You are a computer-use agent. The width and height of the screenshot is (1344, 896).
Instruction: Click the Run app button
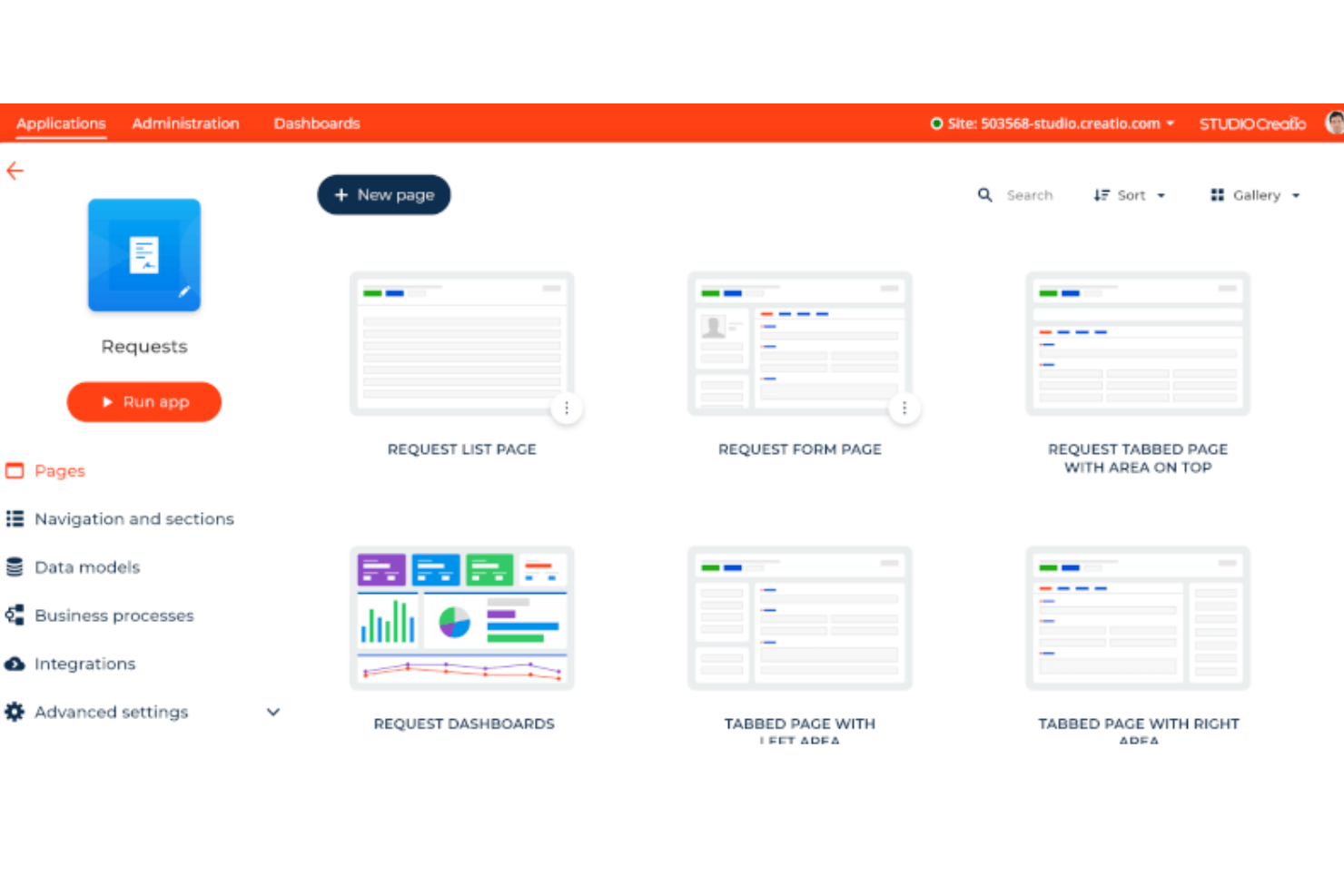click(143, 401)
